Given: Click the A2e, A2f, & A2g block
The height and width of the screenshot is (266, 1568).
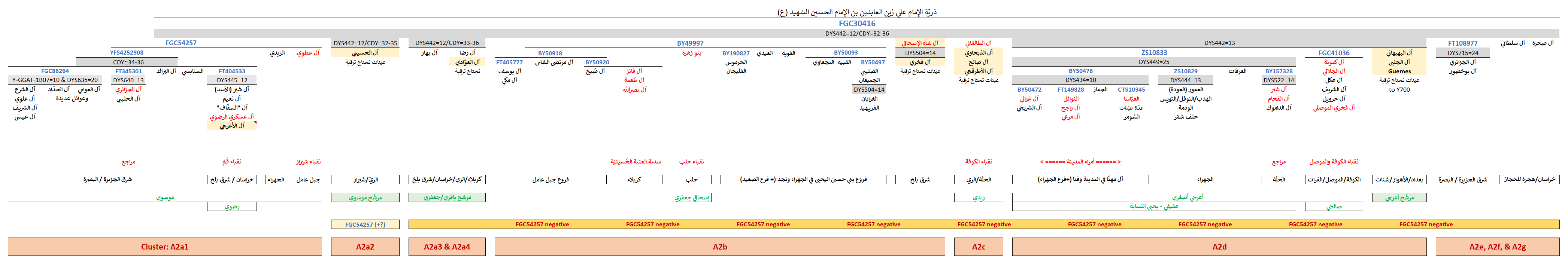Looking at the screenshot, I should pos(1497,247).
